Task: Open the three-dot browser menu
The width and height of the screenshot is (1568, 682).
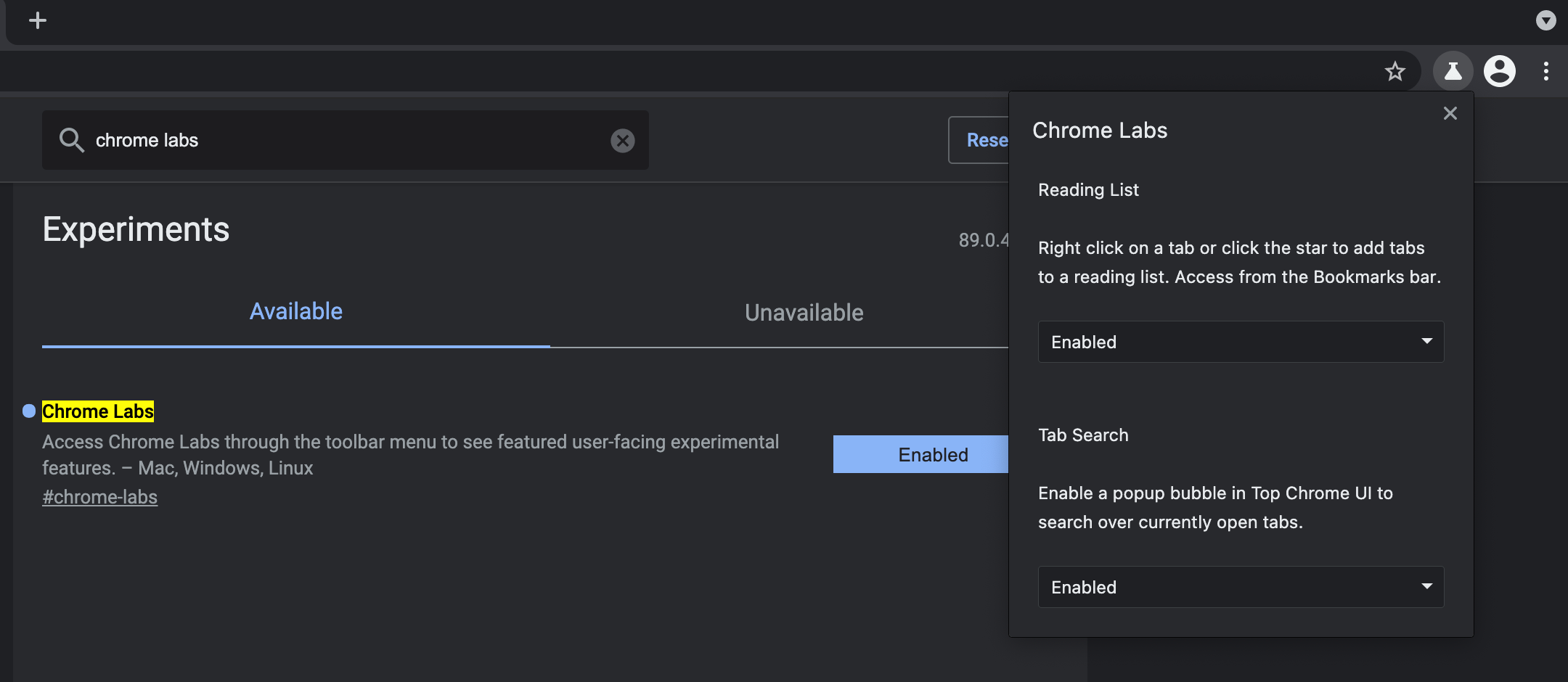Action: click(1545, 71)
